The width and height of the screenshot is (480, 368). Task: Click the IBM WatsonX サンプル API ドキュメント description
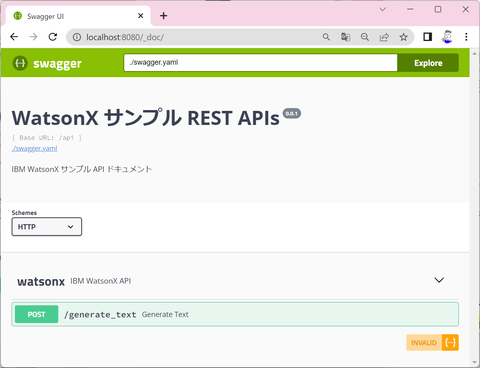82,169
